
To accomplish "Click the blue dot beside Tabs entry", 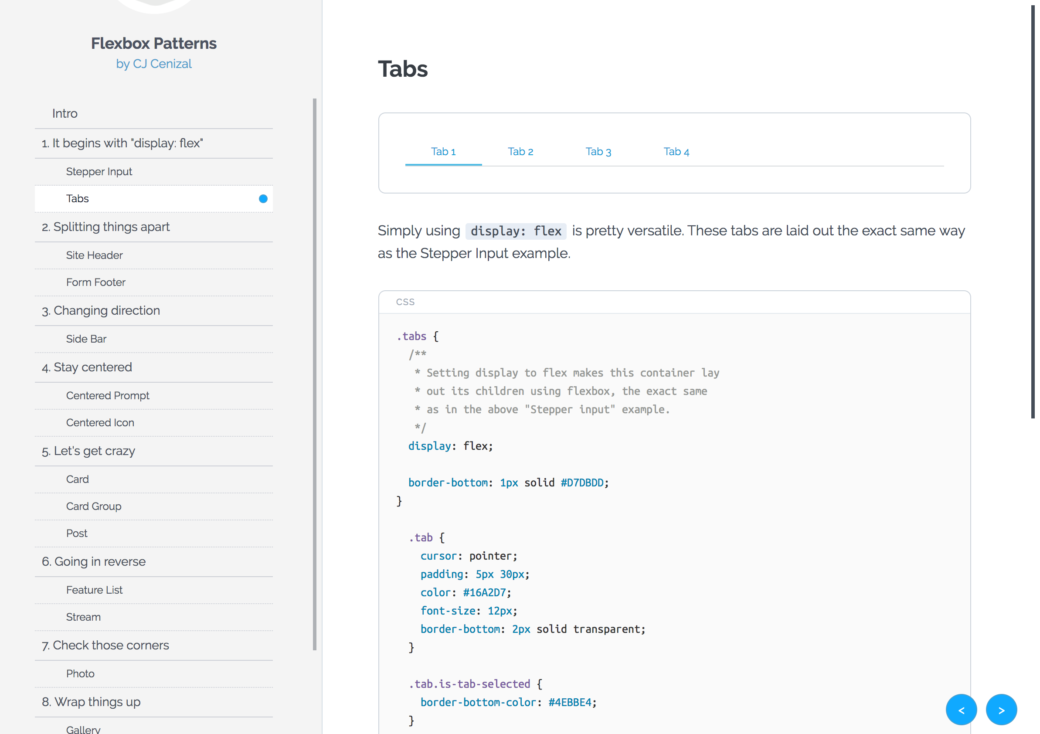I will (263, 198).
